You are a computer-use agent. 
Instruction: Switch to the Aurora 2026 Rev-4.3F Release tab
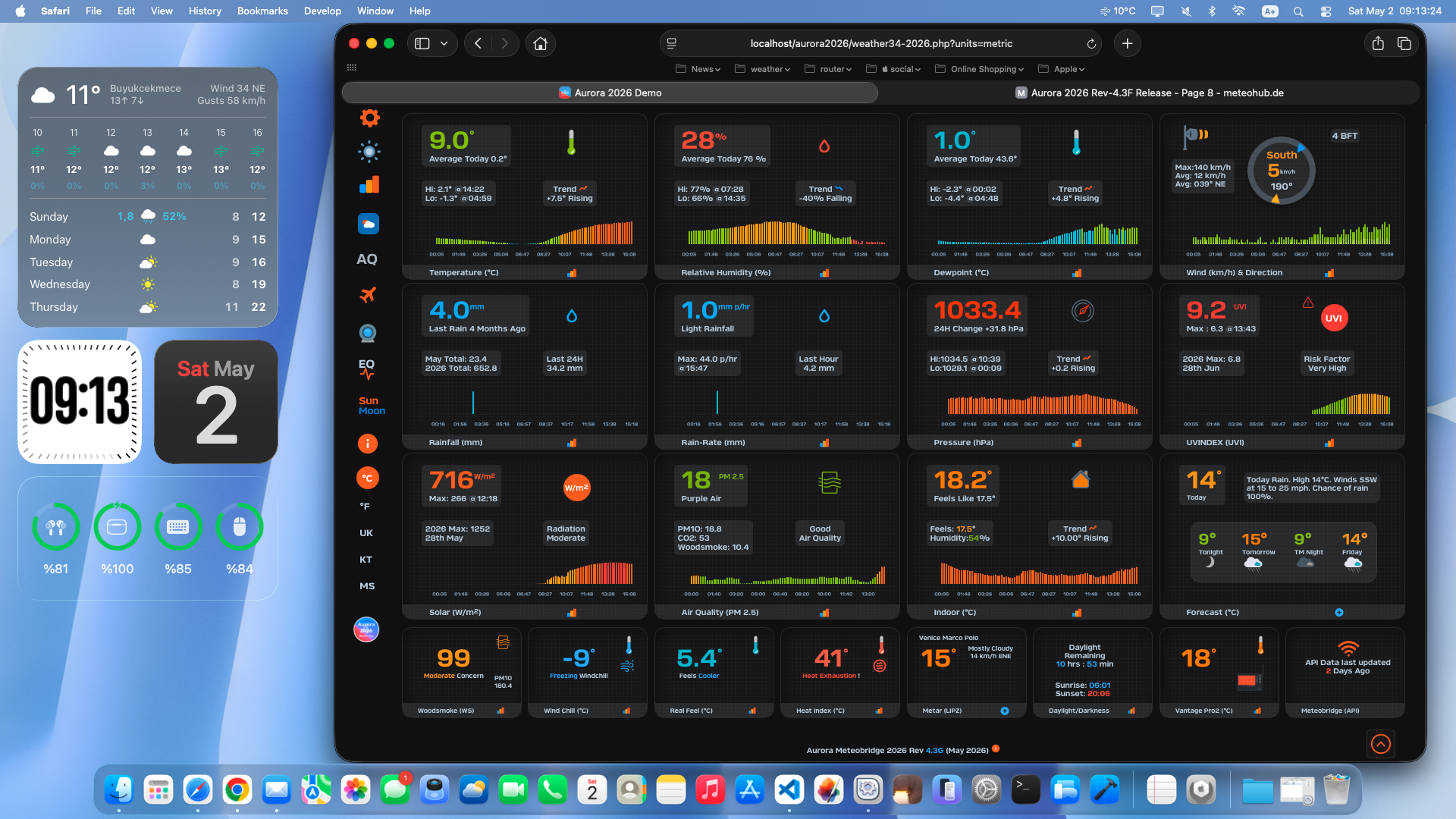click(x=1150, y=93)
